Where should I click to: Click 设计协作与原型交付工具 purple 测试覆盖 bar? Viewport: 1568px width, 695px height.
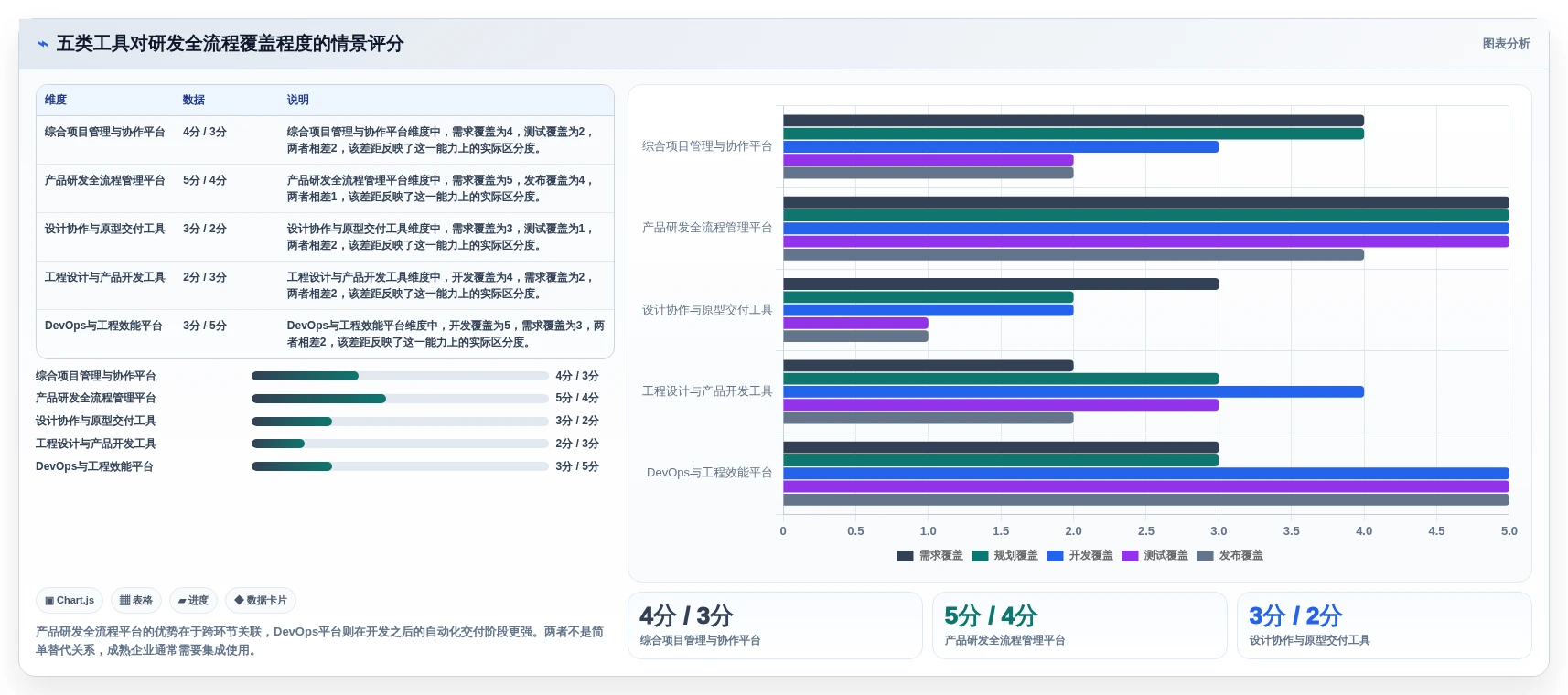pos(855,323)
